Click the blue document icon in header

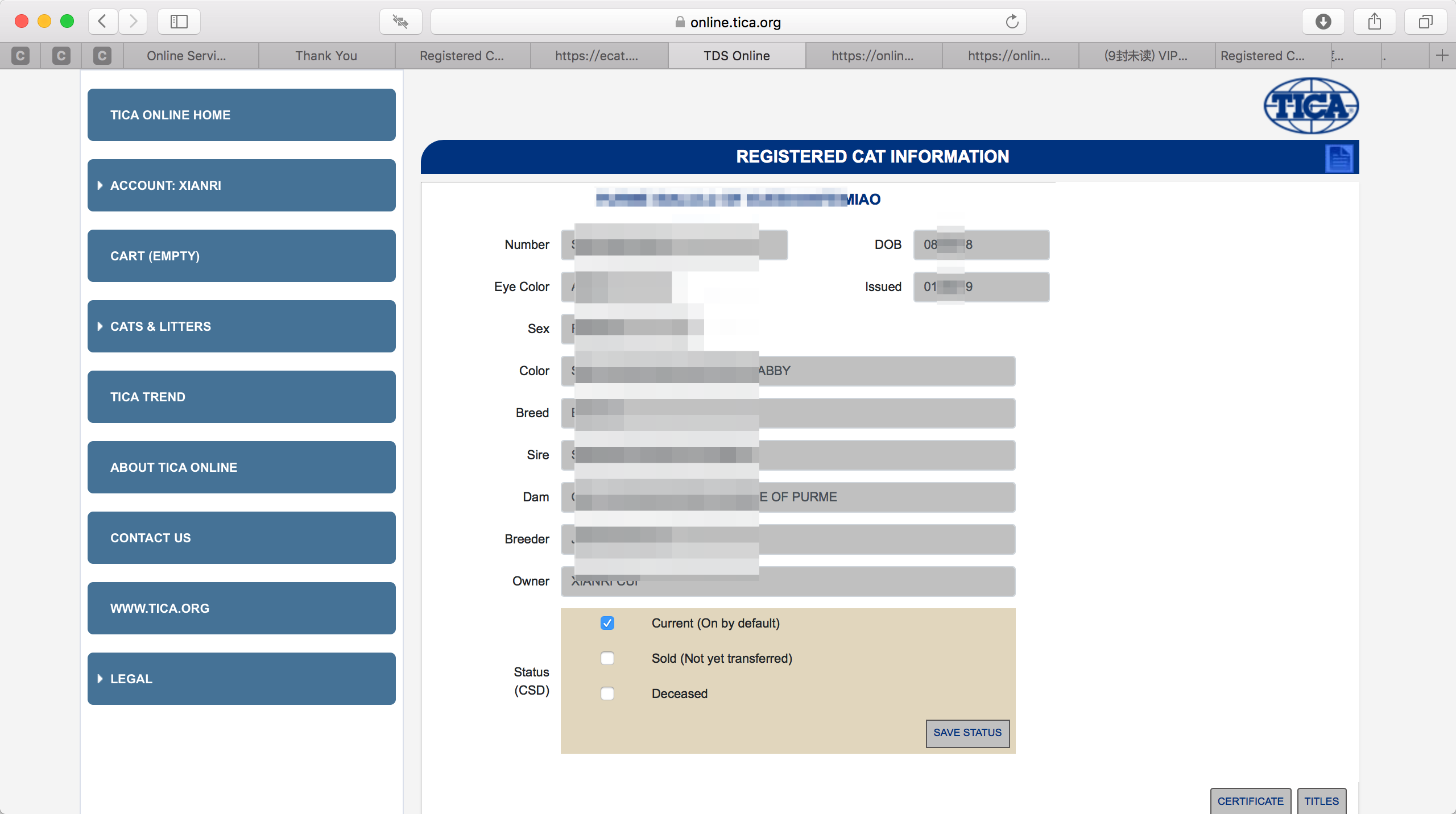point(1339,158)
